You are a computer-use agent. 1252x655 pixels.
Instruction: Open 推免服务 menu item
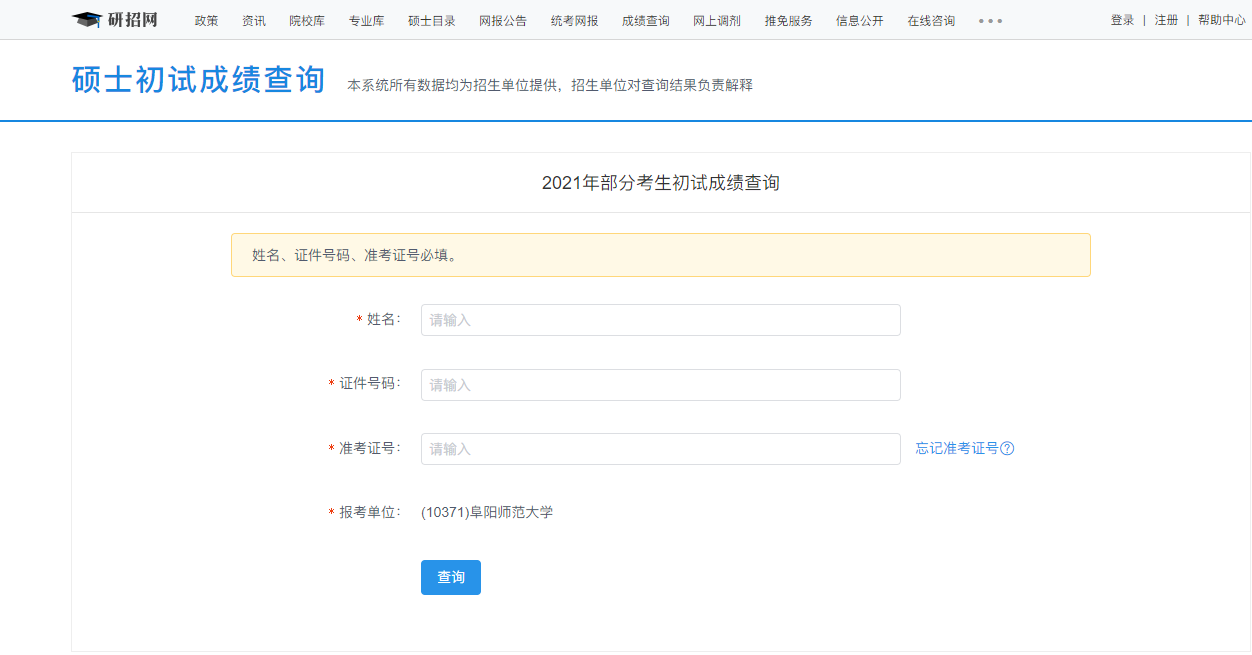(789, 21)
